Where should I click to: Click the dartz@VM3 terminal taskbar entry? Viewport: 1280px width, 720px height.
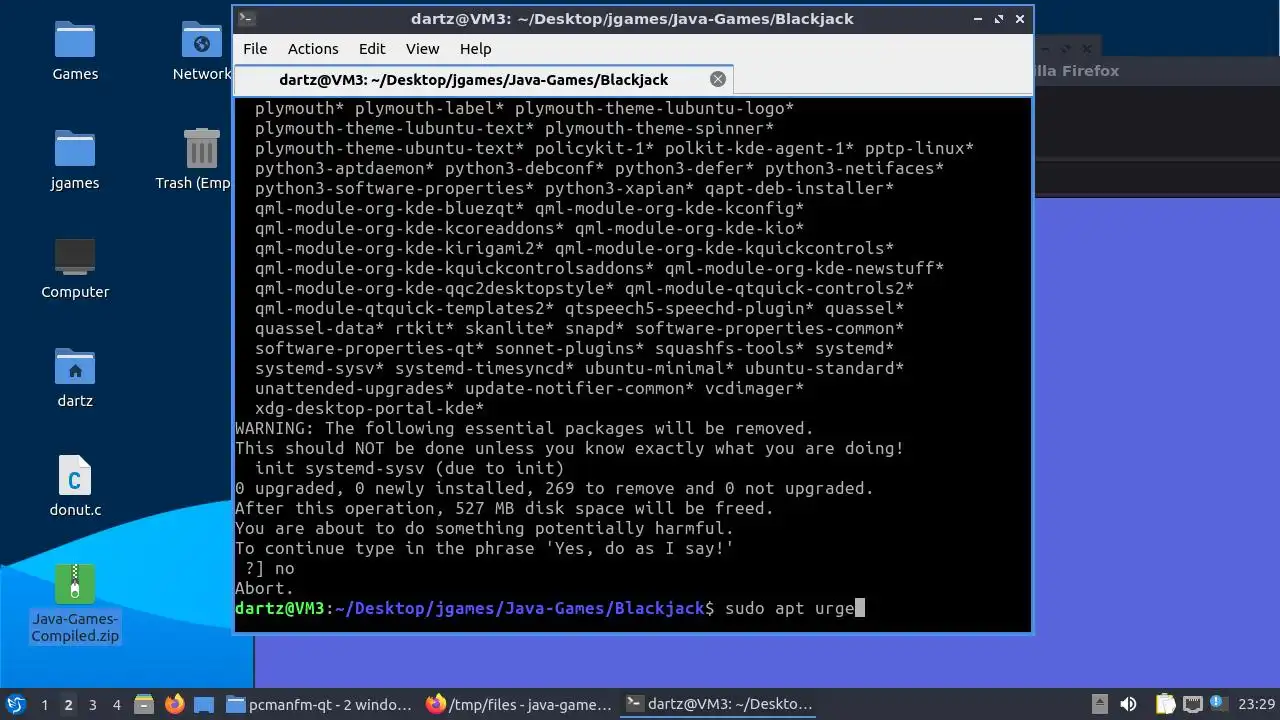click(718, 704)
